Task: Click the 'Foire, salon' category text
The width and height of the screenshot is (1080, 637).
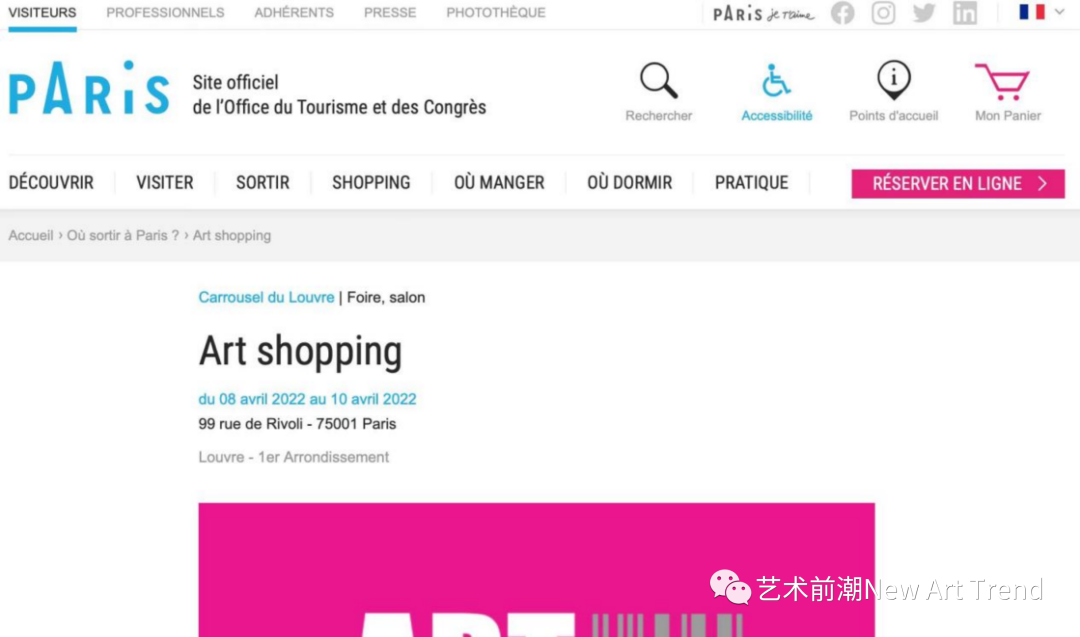Action: 386,297
